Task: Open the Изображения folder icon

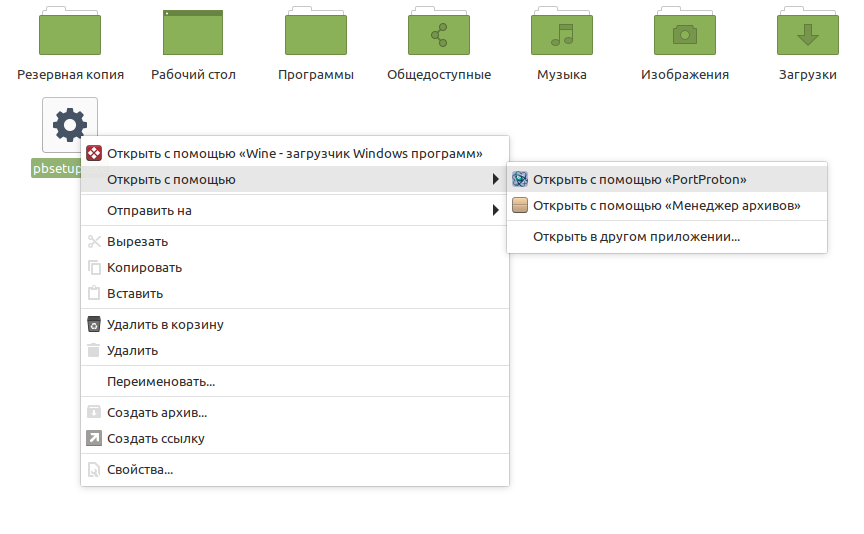Action: (685, 31)
